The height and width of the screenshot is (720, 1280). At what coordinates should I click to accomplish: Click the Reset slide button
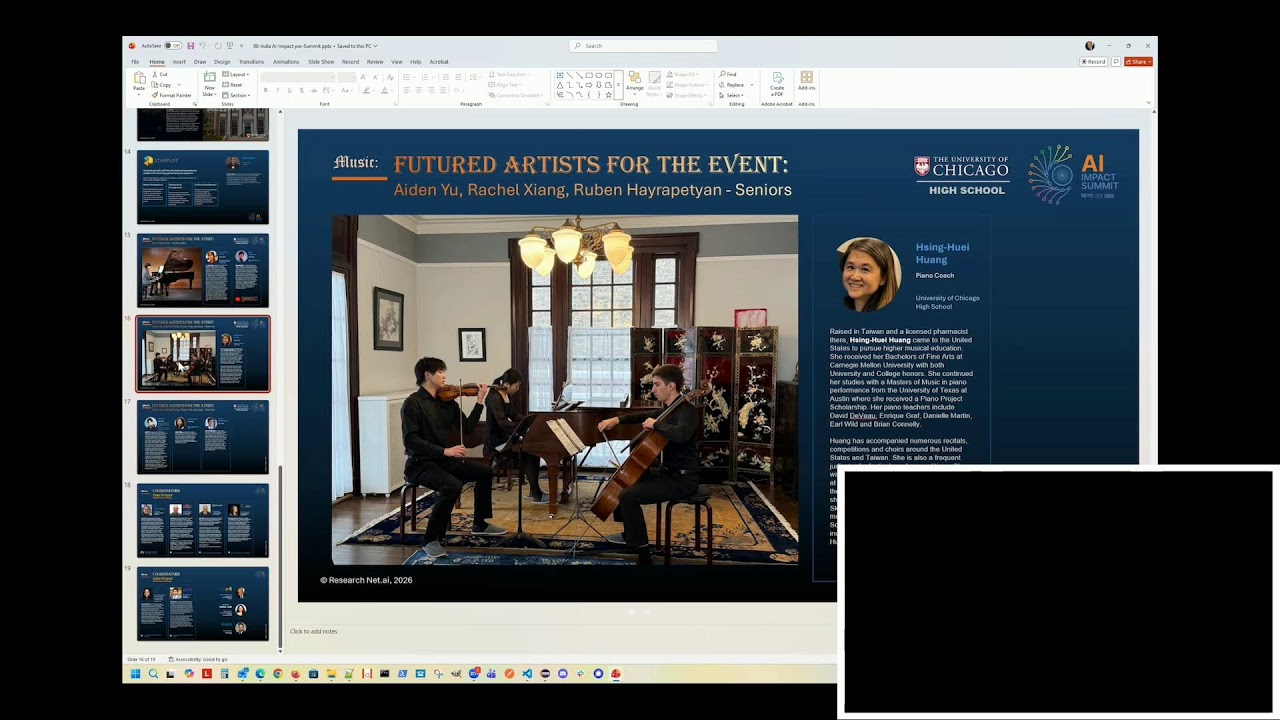234,85
